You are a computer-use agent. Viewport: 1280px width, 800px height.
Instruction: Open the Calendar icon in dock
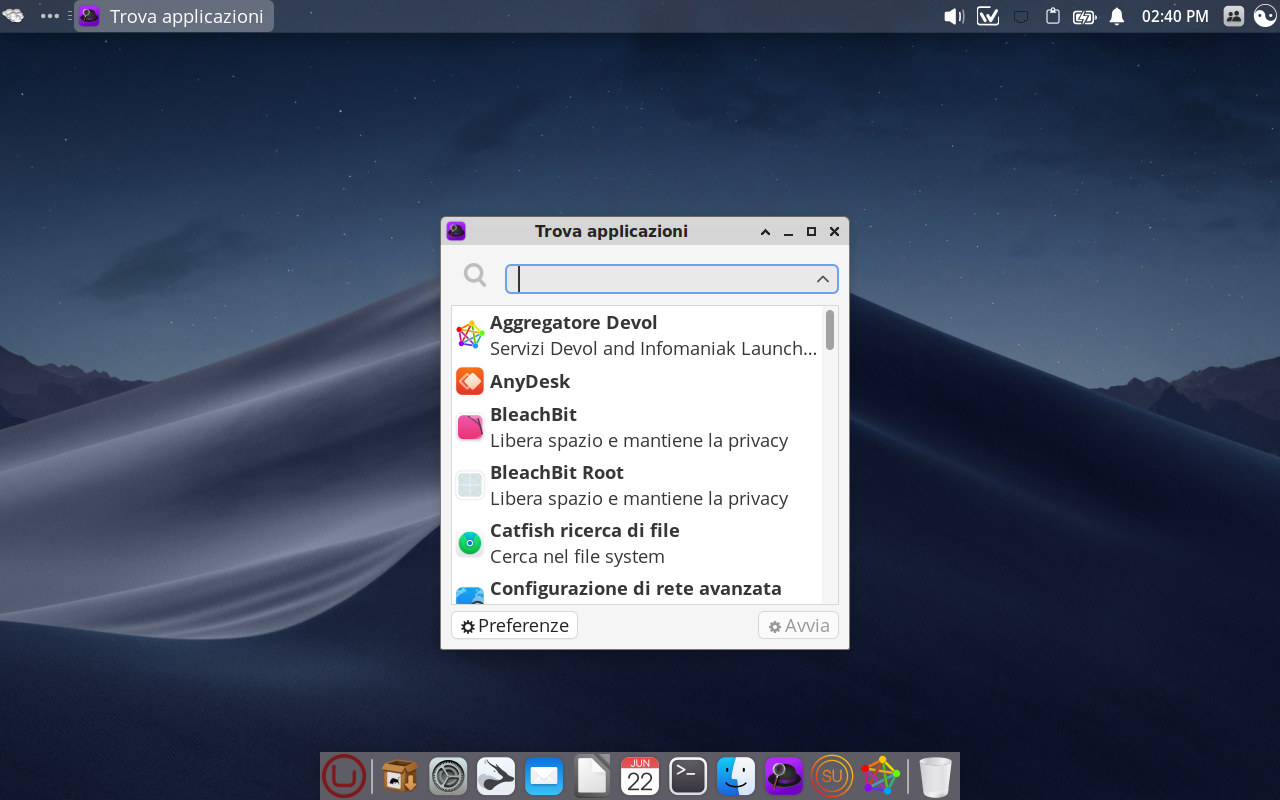tap(640, 776)
